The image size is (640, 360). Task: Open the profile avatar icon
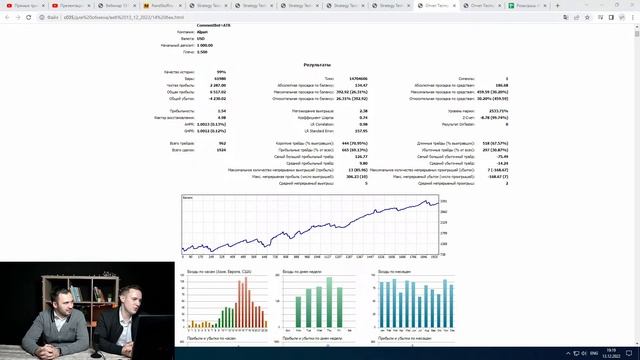click(622, 18)
